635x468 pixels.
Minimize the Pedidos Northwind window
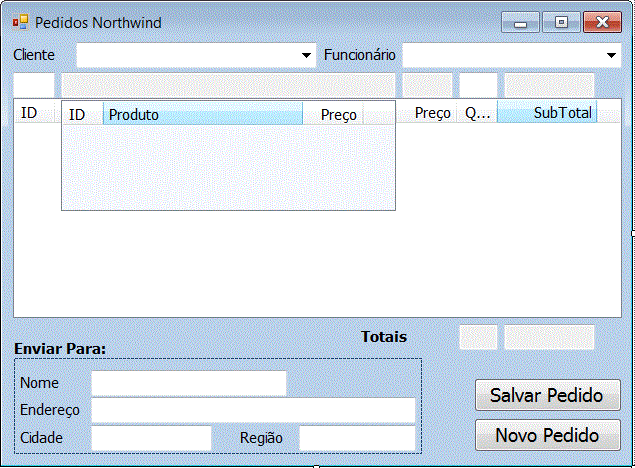[520, 22]
